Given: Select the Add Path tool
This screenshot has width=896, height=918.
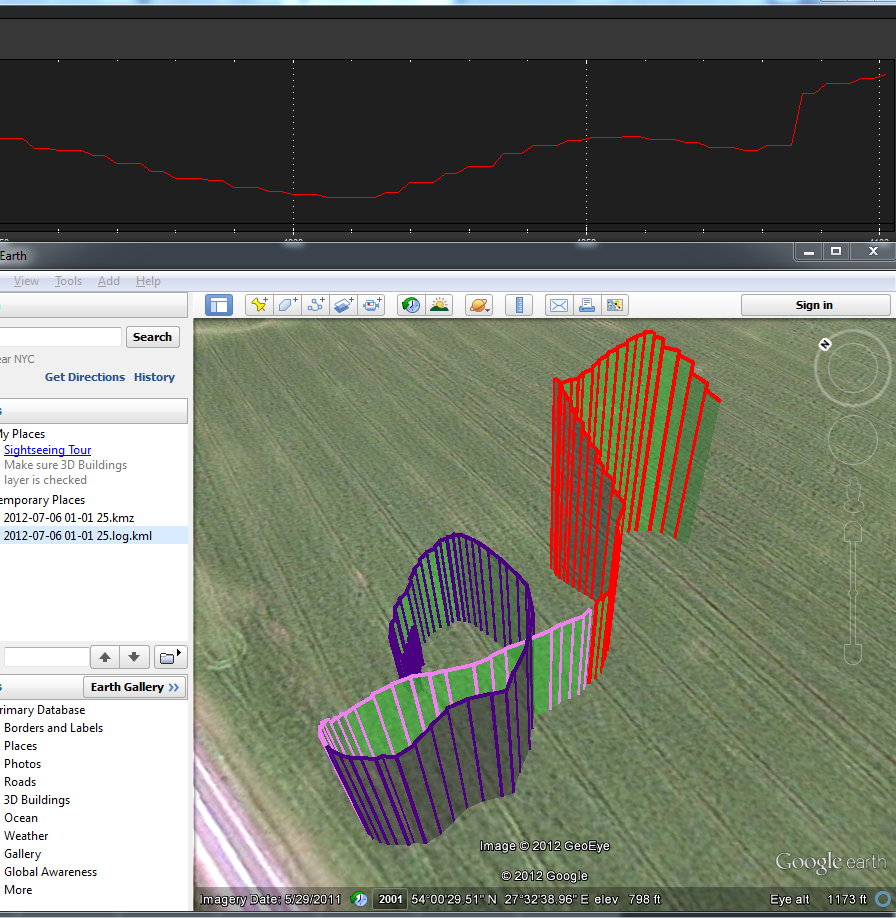Looking at the screenshot, I should [316, 305].
